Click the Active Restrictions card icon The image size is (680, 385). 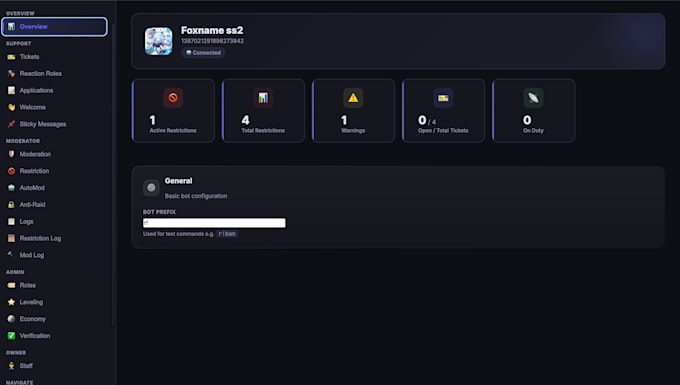click(173, 98)
